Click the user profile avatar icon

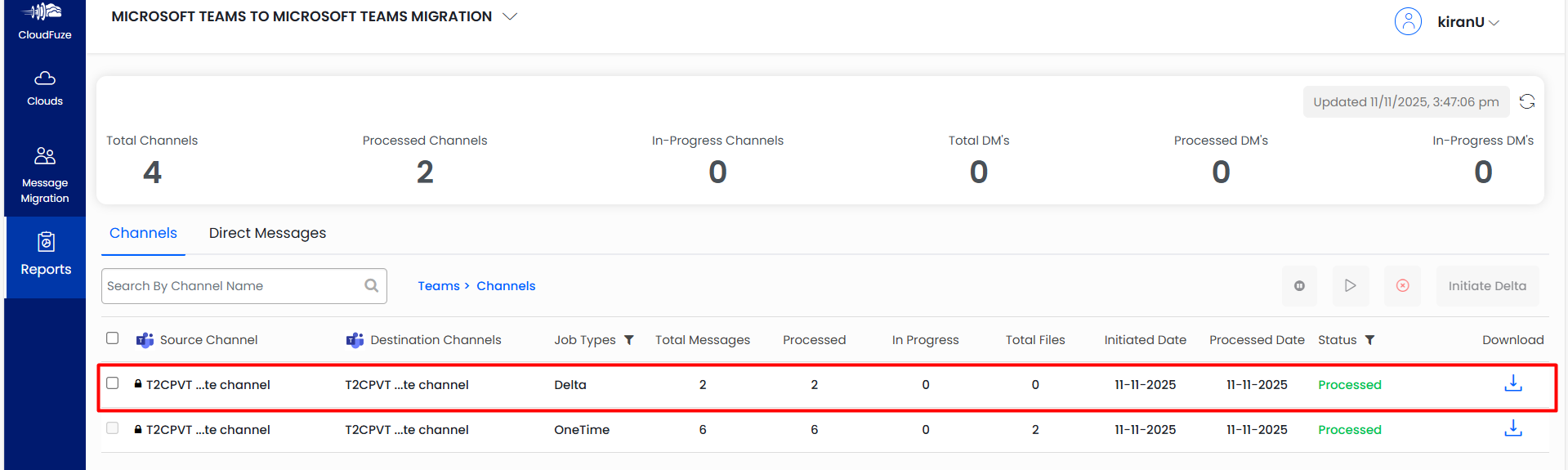[x=1408, y=21]
